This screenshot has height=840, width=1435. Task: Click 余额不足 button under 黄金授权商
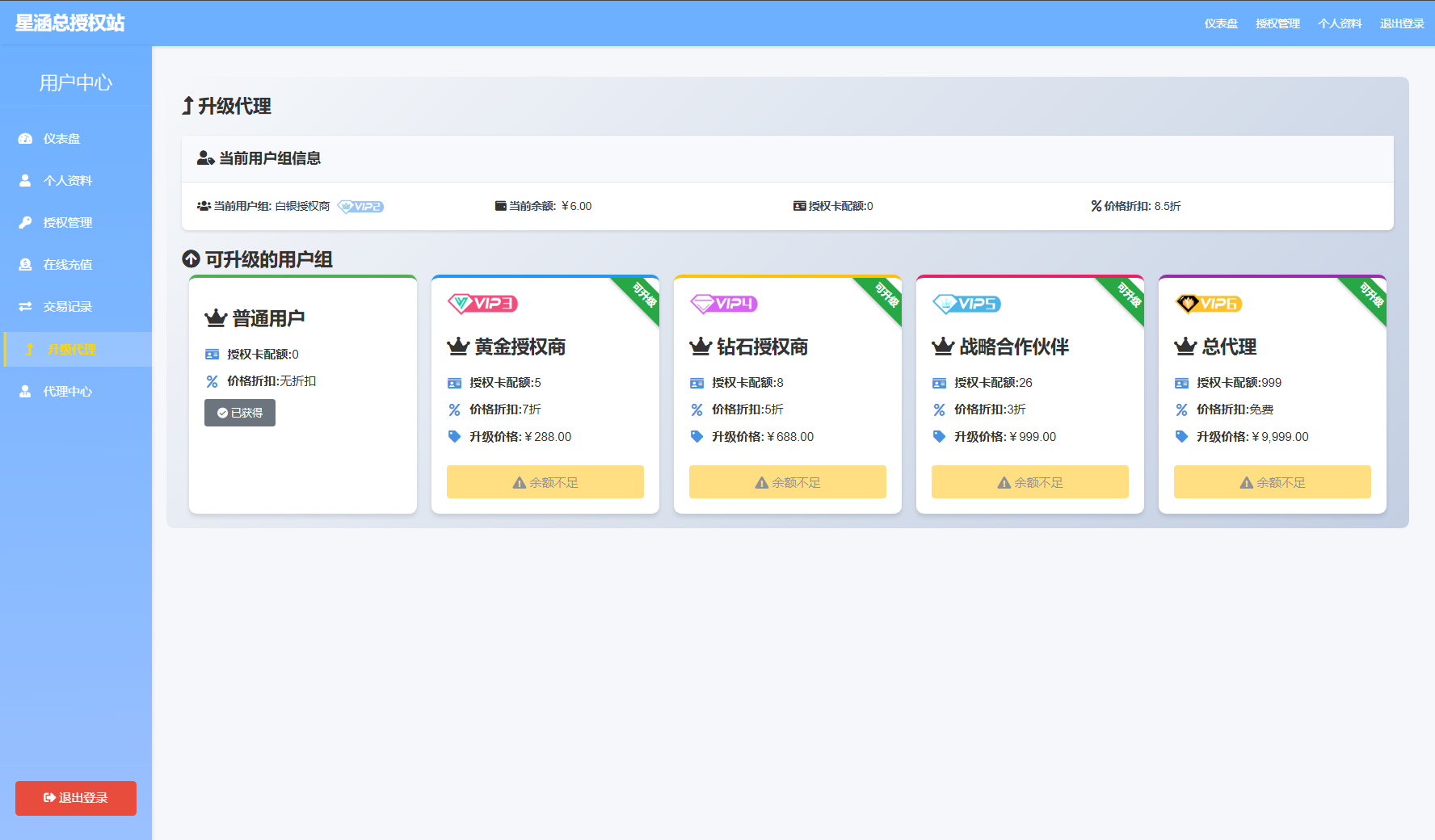tap(545, 482)
